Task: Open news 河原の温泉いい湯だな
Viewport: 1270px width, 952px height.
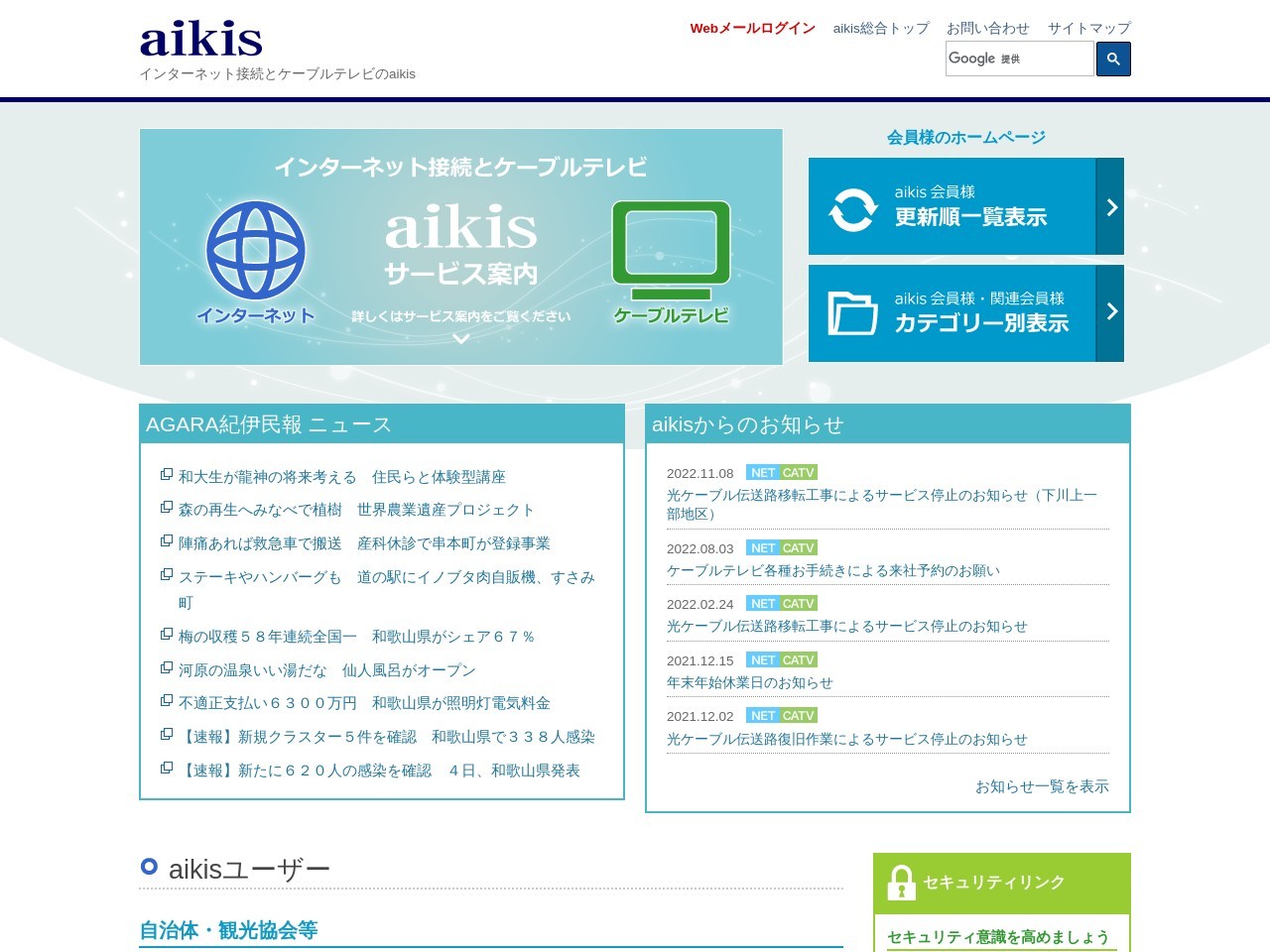Action: pos(327,670)
